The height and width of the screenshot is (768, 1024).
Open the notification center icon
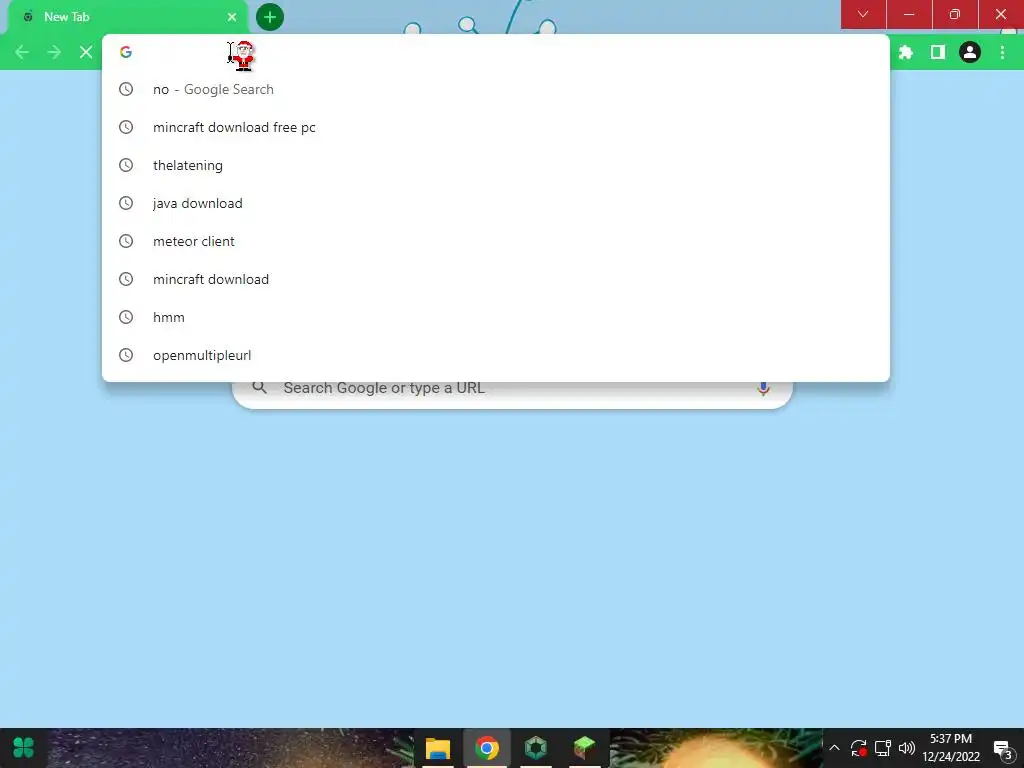(1003, 749)
